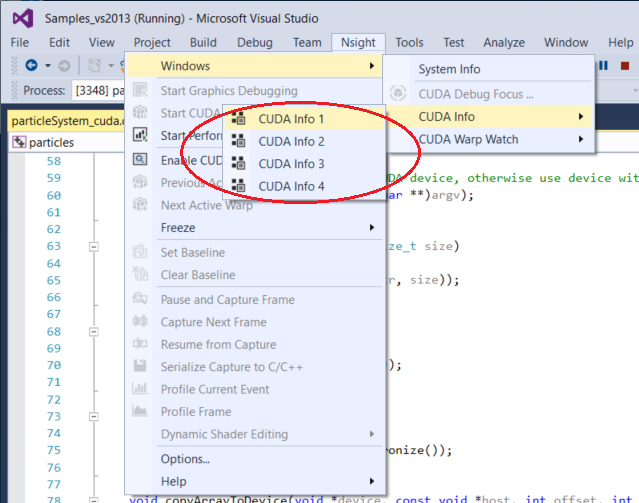Click the CUDA Info 2 window icon
Viewport: 639px width, 503px height.
[x=238, y=141]
